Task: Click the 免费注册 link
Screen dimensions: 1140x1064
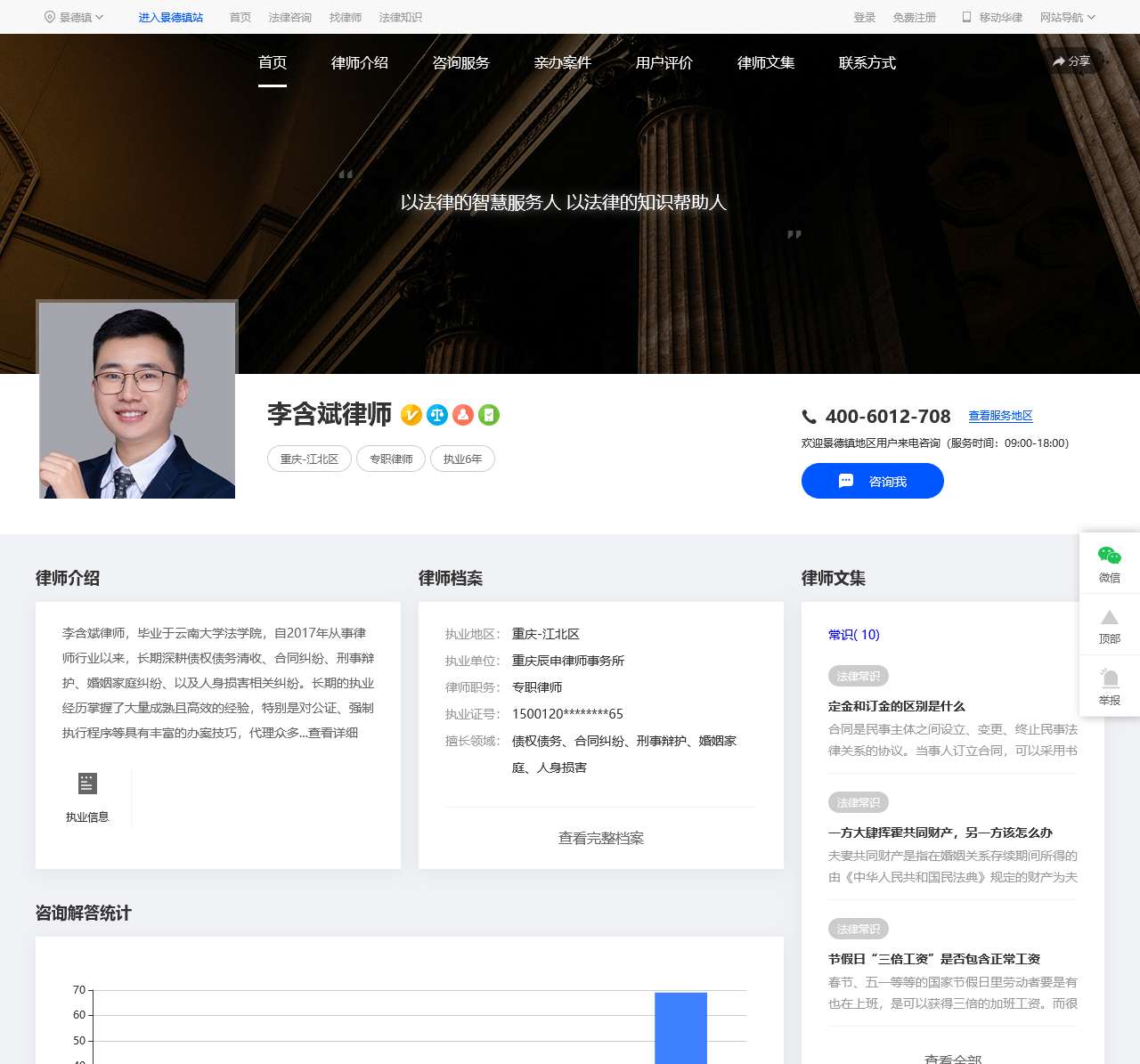Action: (x=915, y=17)
